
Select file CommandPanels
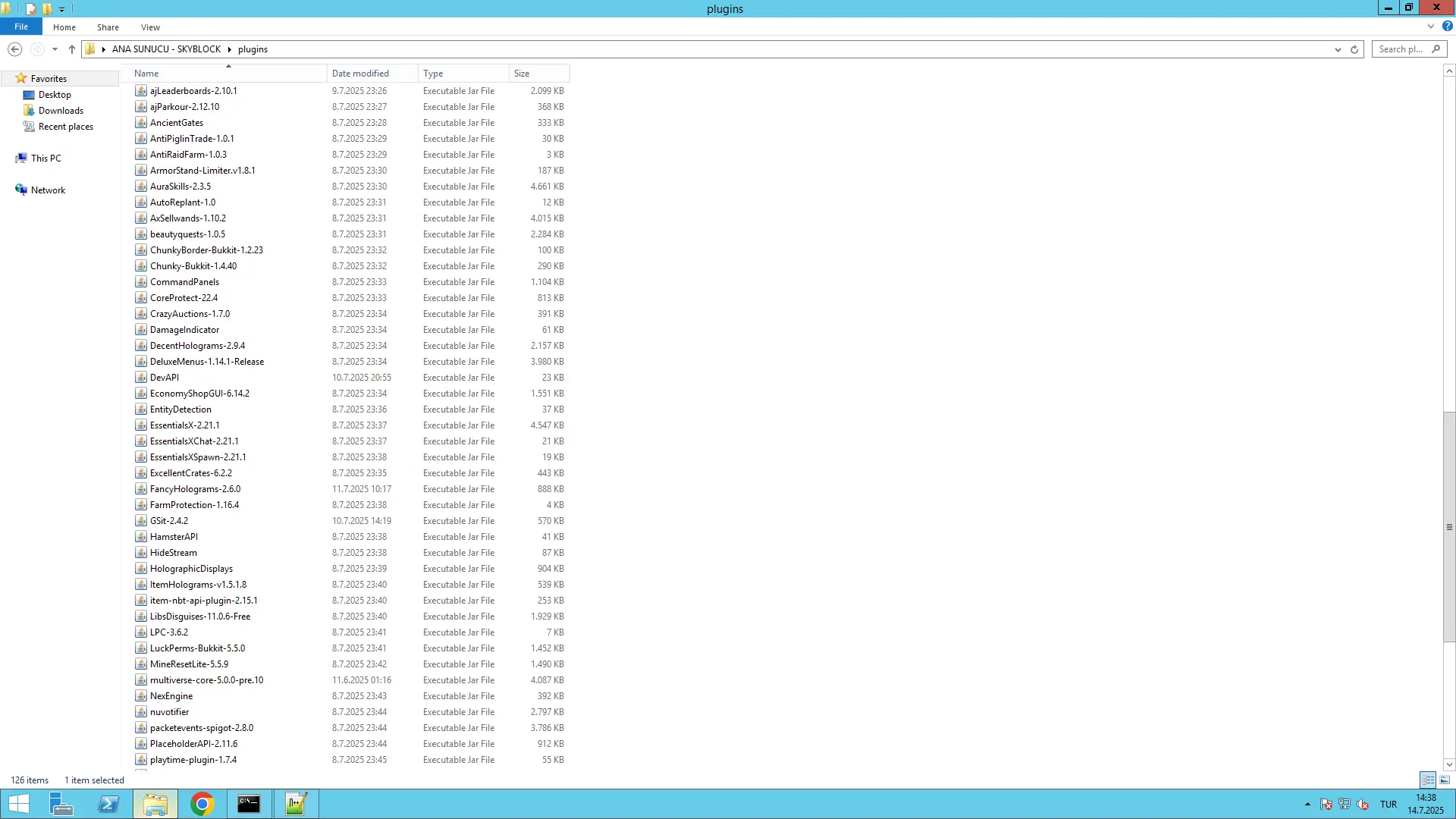coord(184,282)
